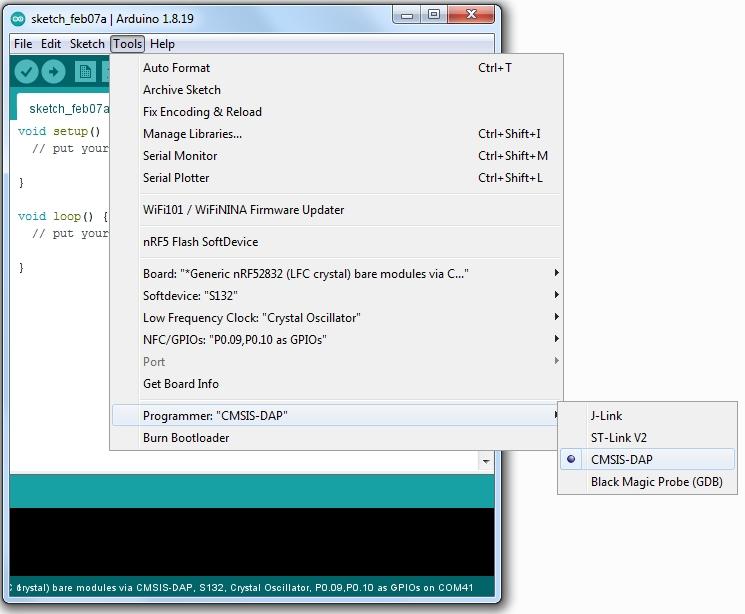Image resolution: width=745 pixels, height=614 pixels.
Task: Switch to sketch_feb07a tab
Action: tap(64, 109)
